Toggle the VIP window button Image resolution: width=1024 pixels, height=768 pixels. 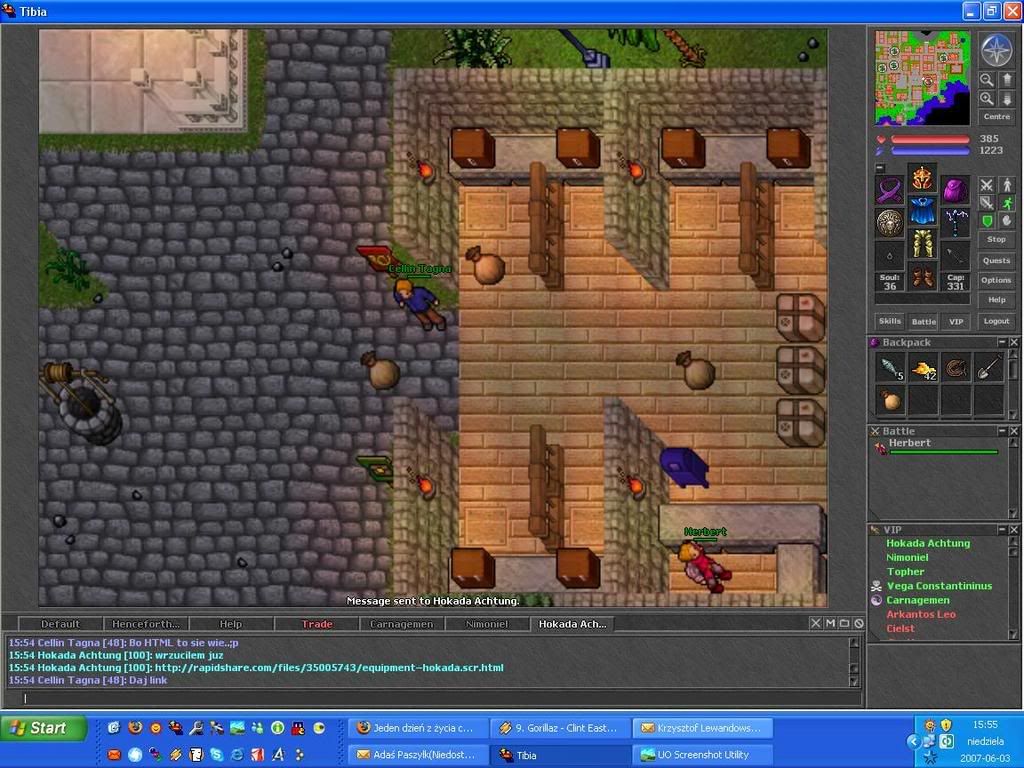coord(956,321)
